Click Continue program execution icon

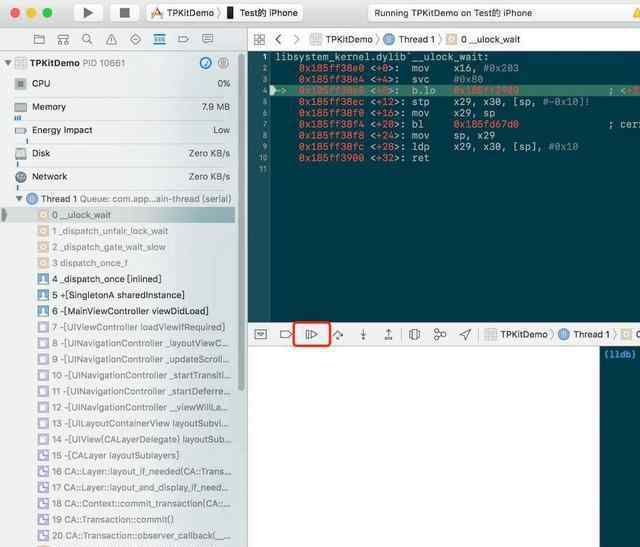coord(312,334)
